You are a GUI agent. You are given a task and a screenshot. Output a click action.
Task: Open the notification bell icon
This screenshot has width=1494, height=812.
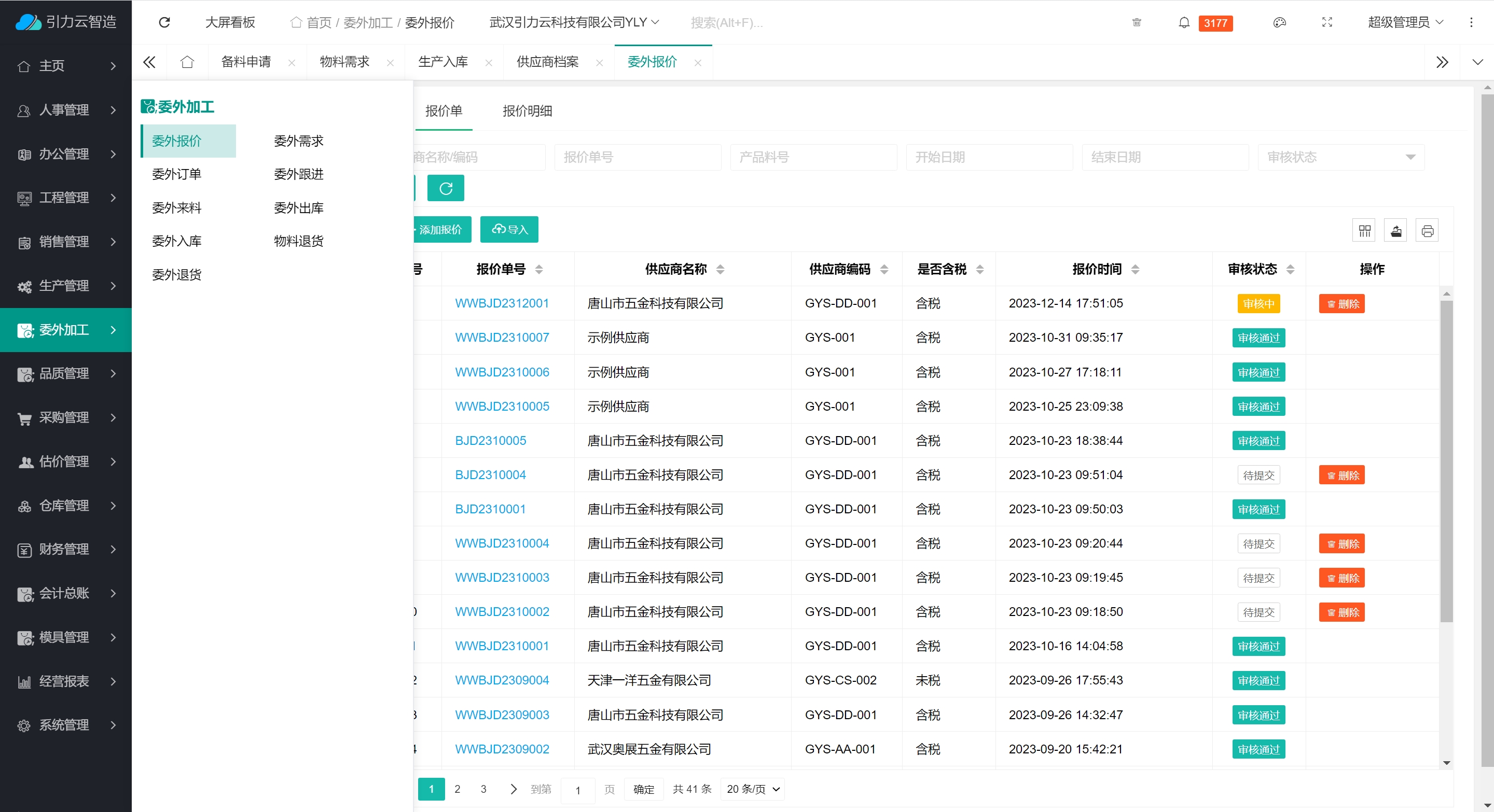click(x=1184, y=22)
